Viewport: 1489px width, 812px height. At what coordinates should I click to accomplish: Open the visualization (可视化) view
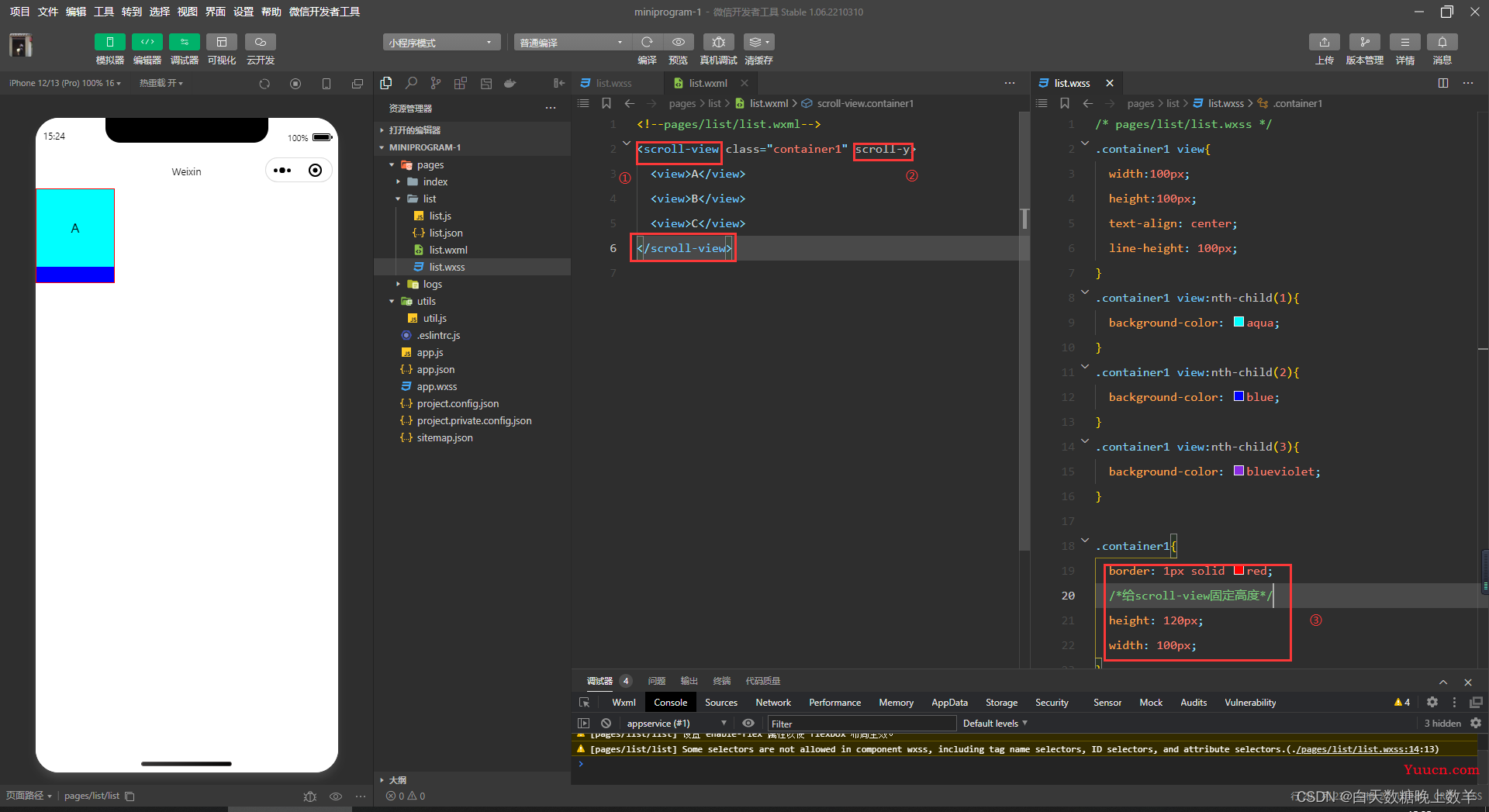point(222,42)
